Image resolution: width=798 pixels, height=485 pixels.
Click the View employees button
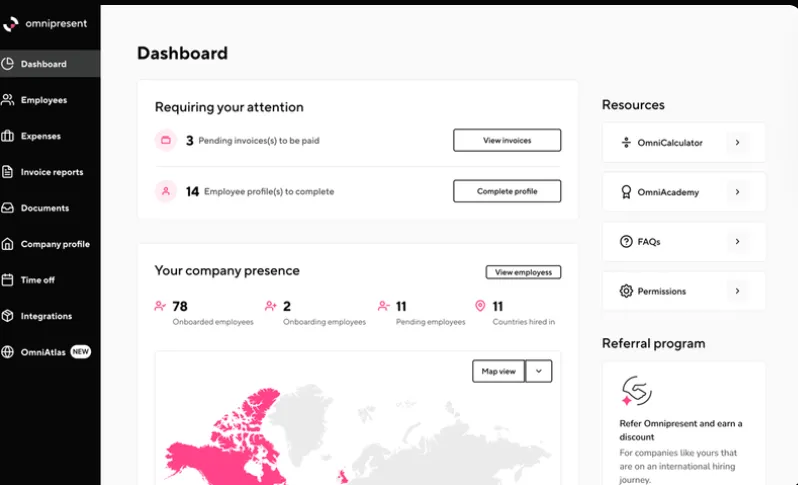point(523,272)
